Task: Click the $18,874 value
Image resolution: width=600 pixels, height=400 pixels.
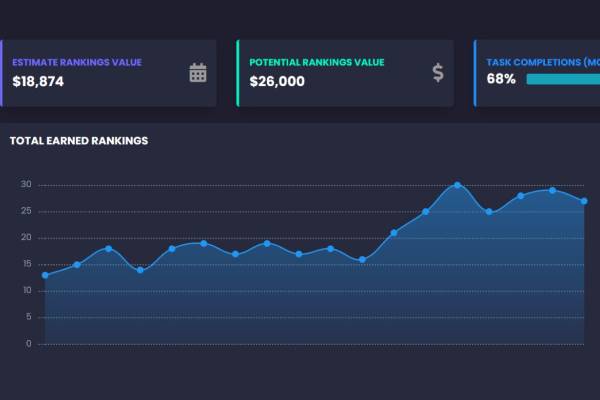Action: (x=38, y=81)
